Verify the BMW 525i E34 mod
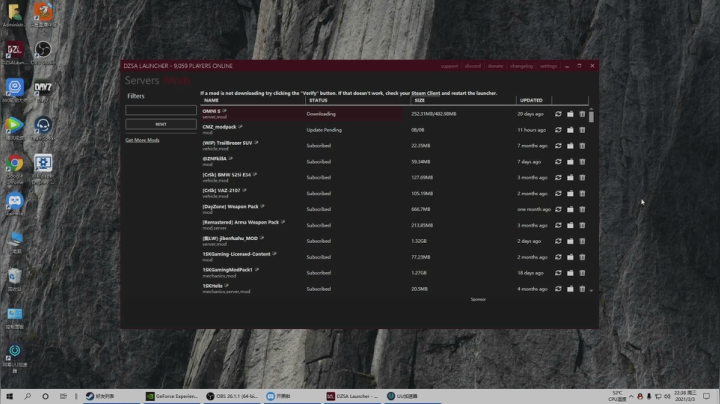Viewport: 720px width, 404px height. [x=558, y=177]
